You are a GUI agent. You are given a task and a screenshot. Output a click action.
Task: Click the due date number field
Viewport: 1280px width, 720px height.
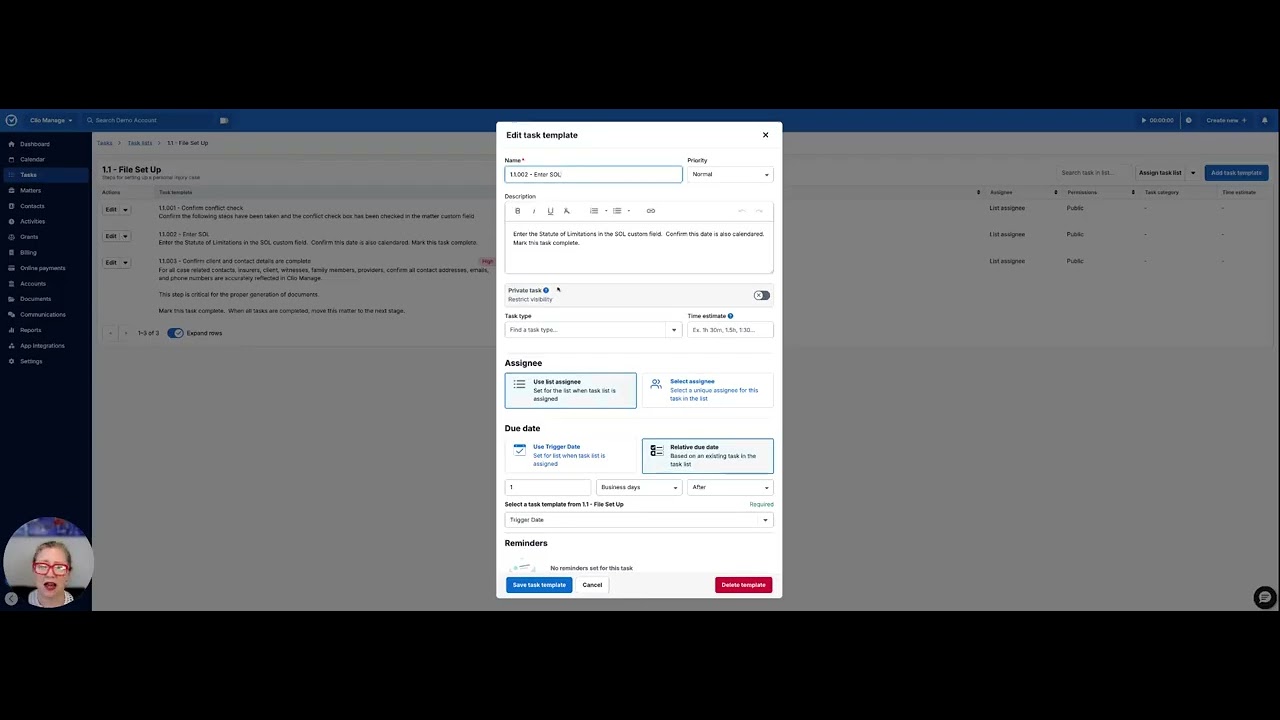(x=548, y=487)
